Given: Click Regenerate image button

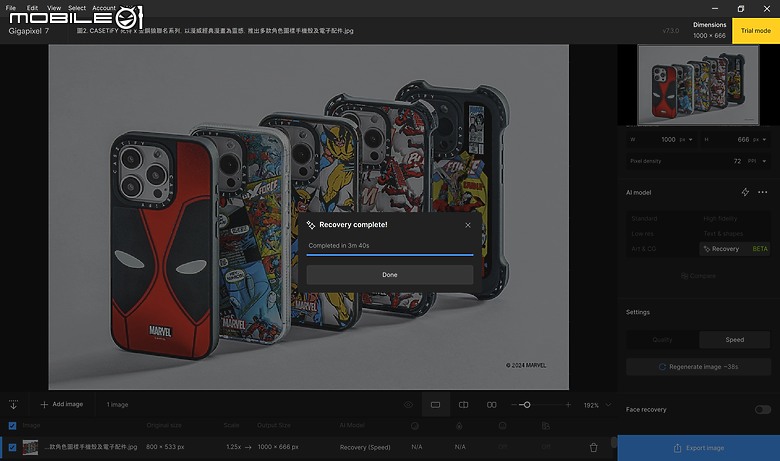Looking at the screenshot, I should (698, 367).
